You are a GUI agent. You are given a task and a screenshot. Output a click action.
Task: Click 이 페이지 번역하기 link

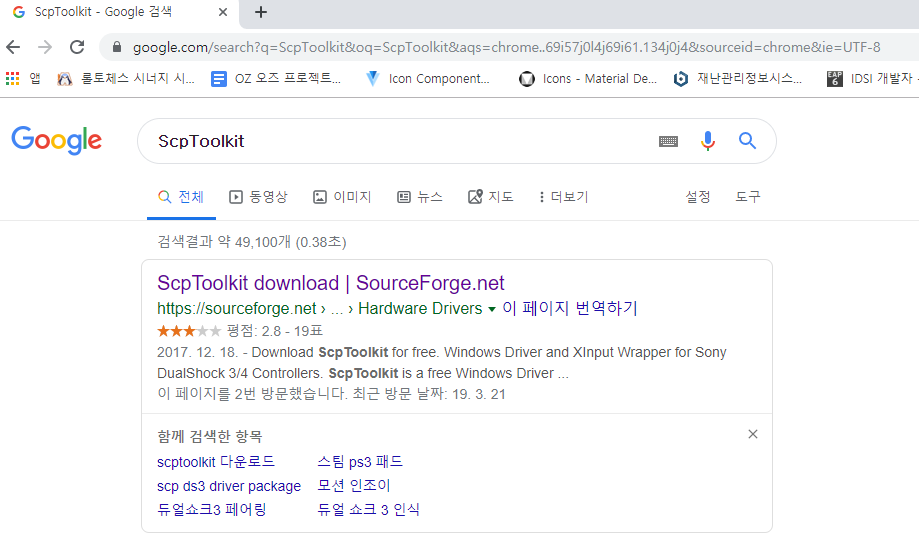pyautogui.click(x=570, y=308)
